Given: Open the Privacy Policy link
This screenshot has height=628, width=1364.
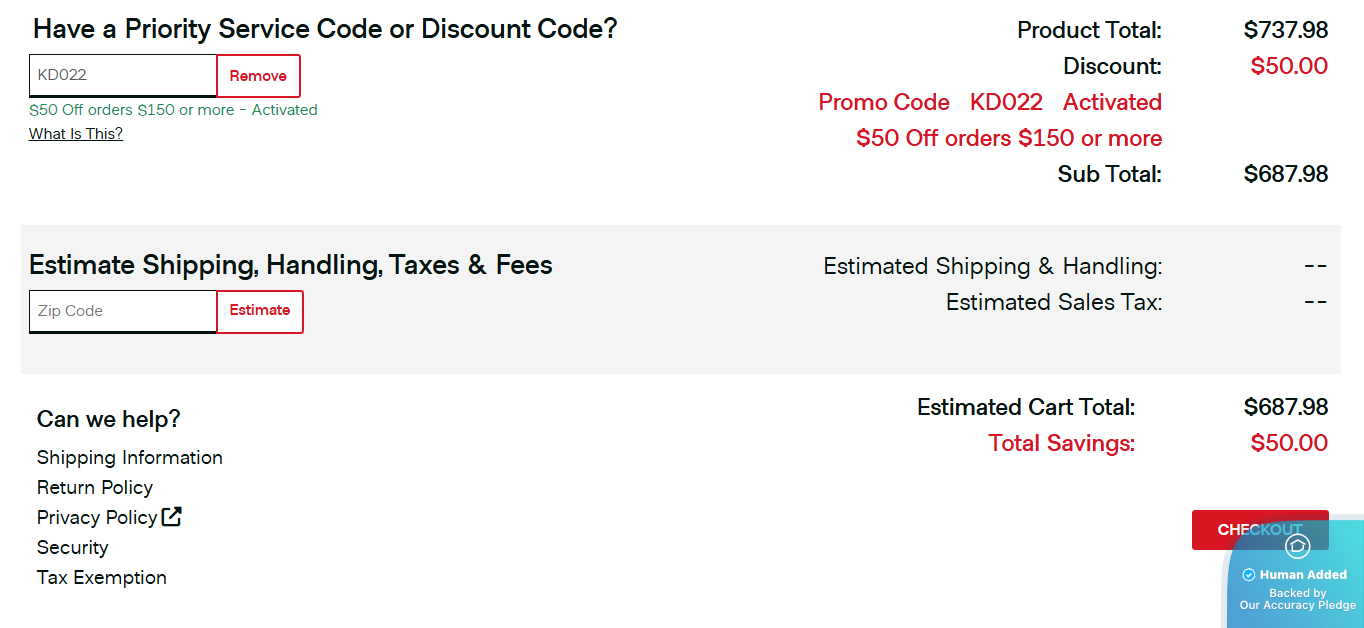Looking at the screenshot, I should tap(97, 518).
